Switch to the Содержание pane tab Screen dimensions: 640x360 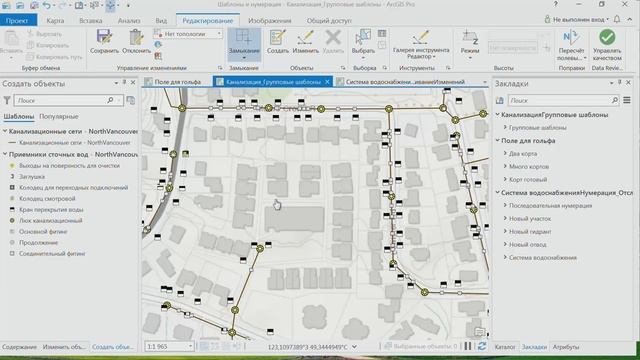tap(19, 347)
